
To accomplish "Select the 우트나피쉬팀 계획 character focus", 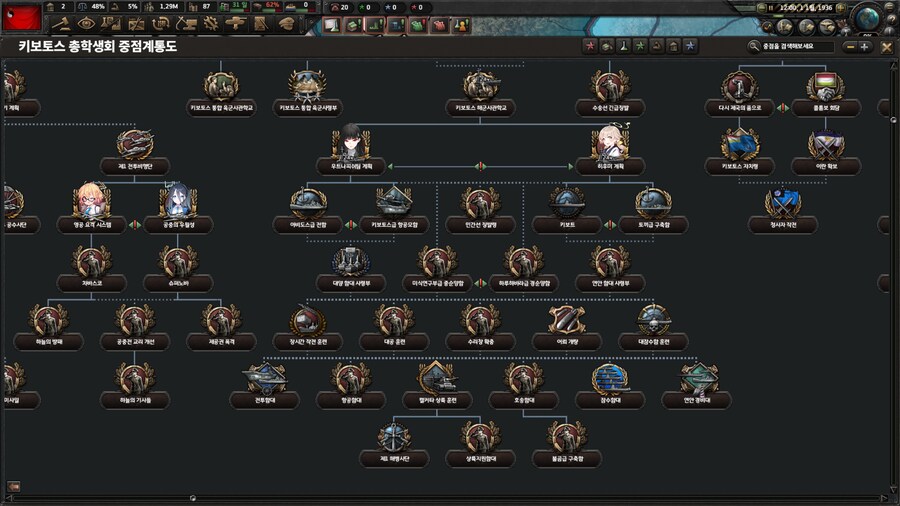I will click(x=351, y=145).
